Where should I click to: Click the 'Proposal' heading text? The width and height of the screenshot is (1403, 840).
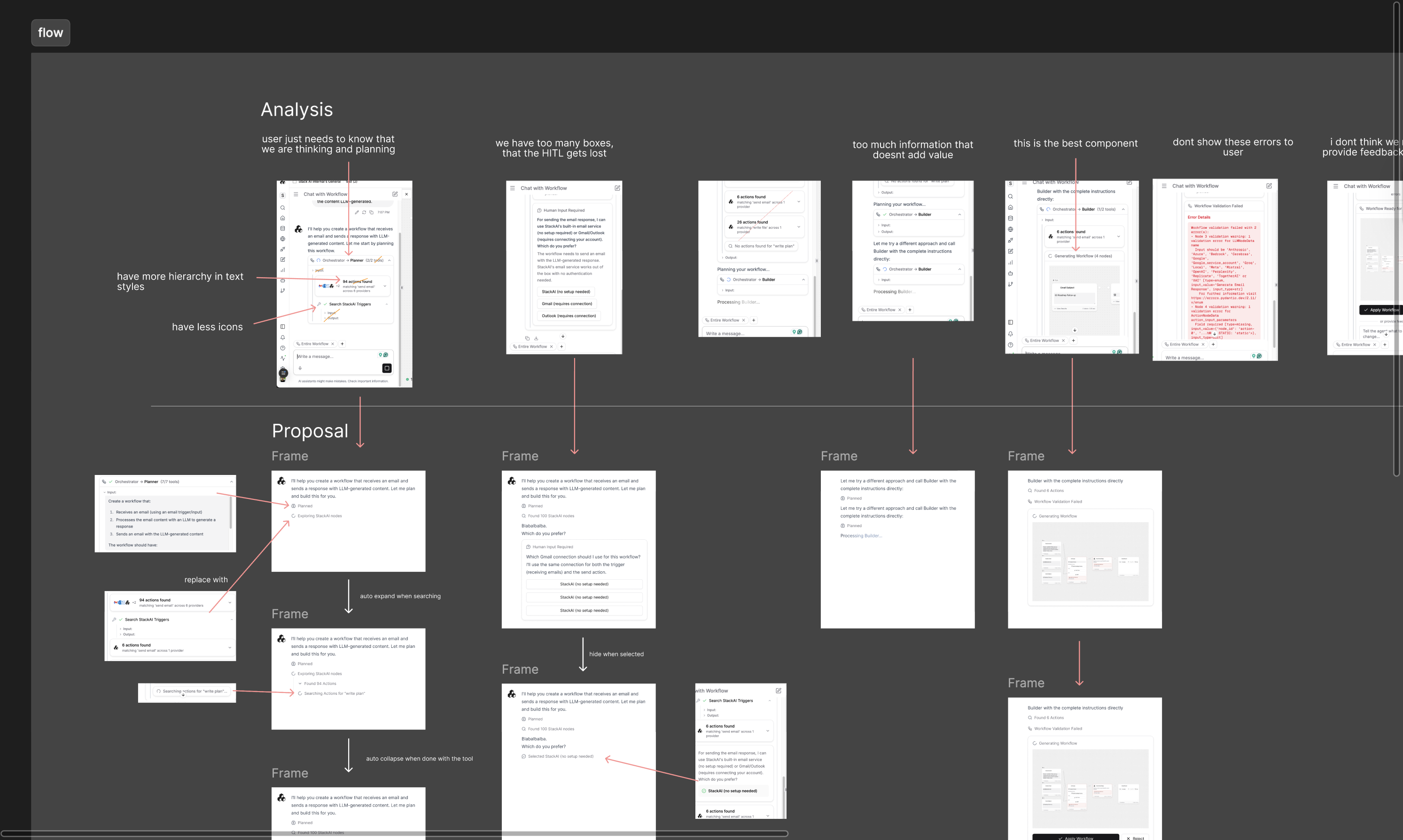pyautogui.click(x=310, y=431)
